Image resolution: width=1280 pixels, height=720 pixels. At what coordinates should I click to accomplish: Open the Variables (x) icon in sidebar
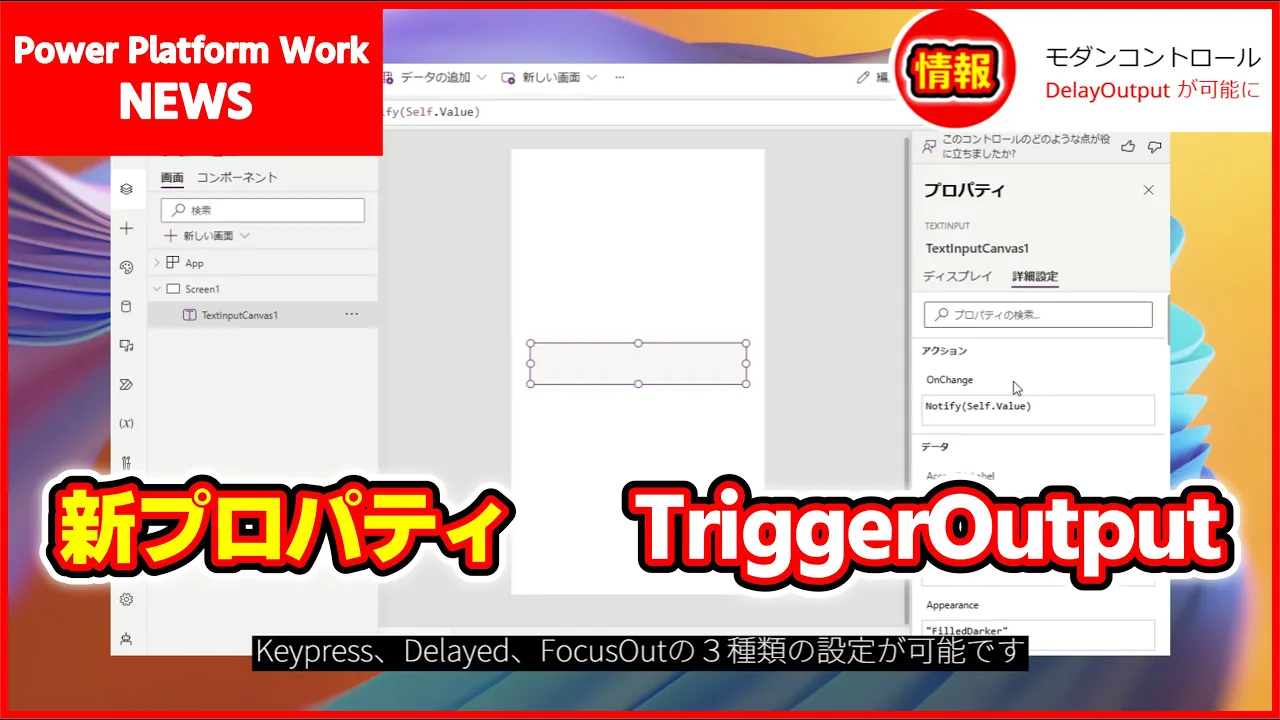point(126,423)
